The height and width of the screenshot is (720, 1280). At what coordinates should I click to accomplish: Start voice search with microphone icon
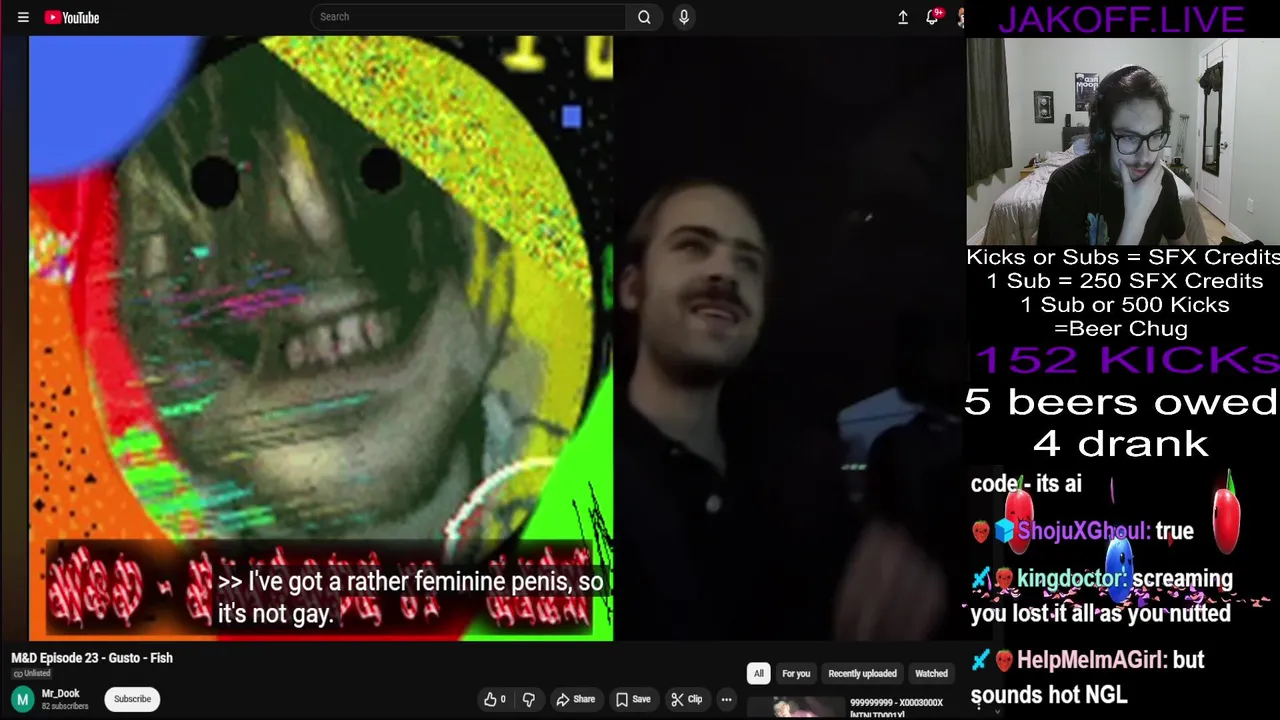coord(684,17)
